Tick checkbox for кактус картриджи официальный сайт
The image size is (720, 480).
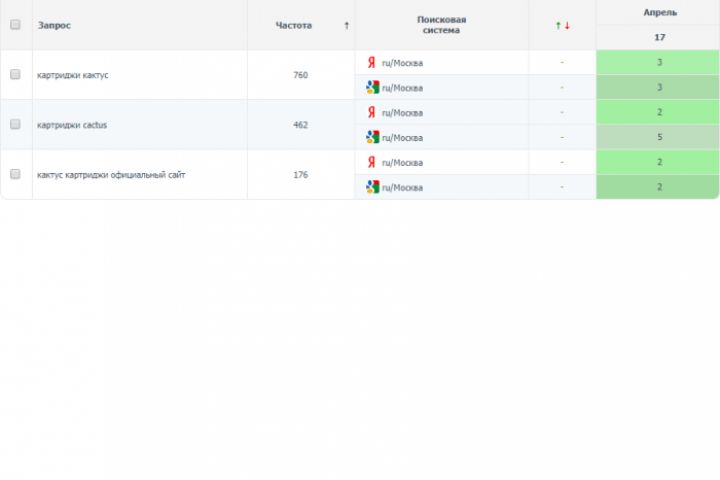[15, 174]
